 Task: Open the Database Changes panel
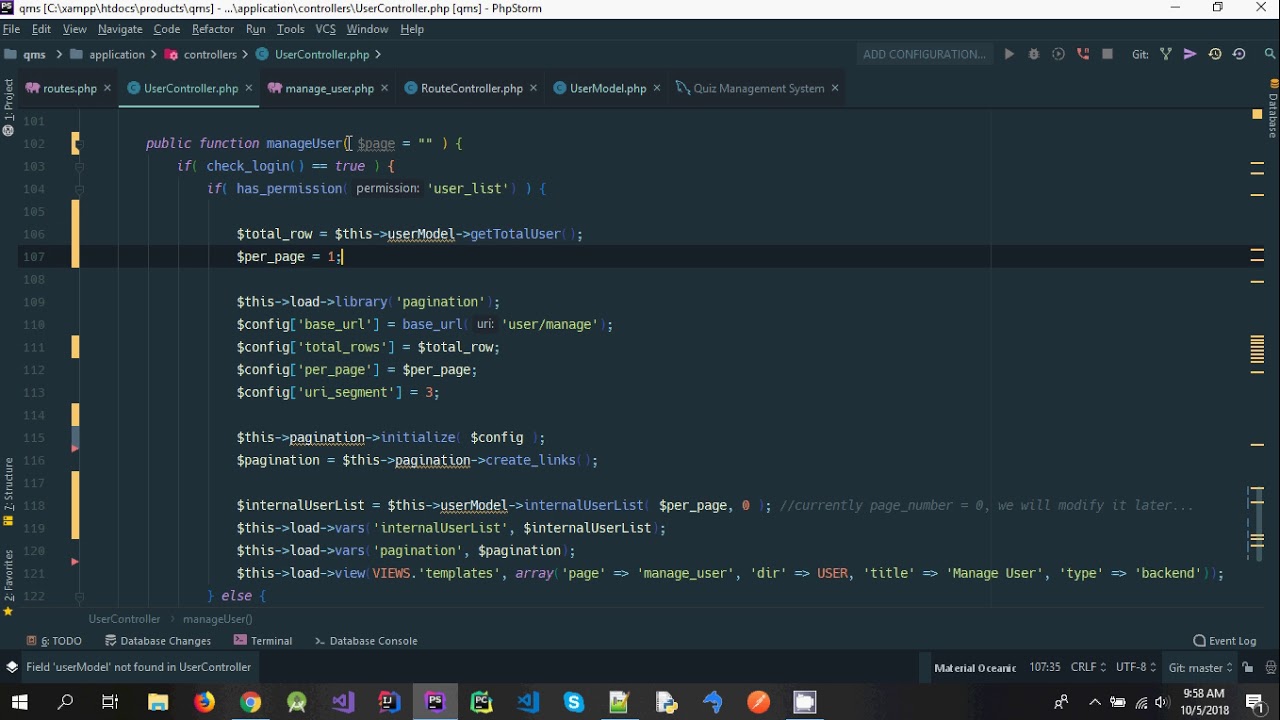[157, 641]
